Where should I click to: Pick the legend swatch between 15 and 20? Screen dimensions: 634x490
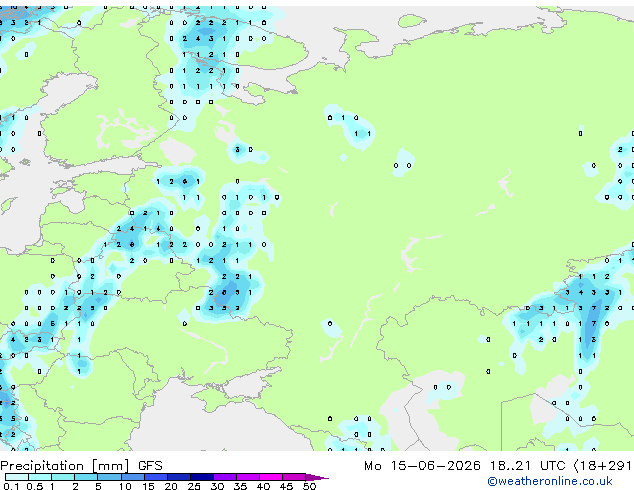[x=155, y=477]
